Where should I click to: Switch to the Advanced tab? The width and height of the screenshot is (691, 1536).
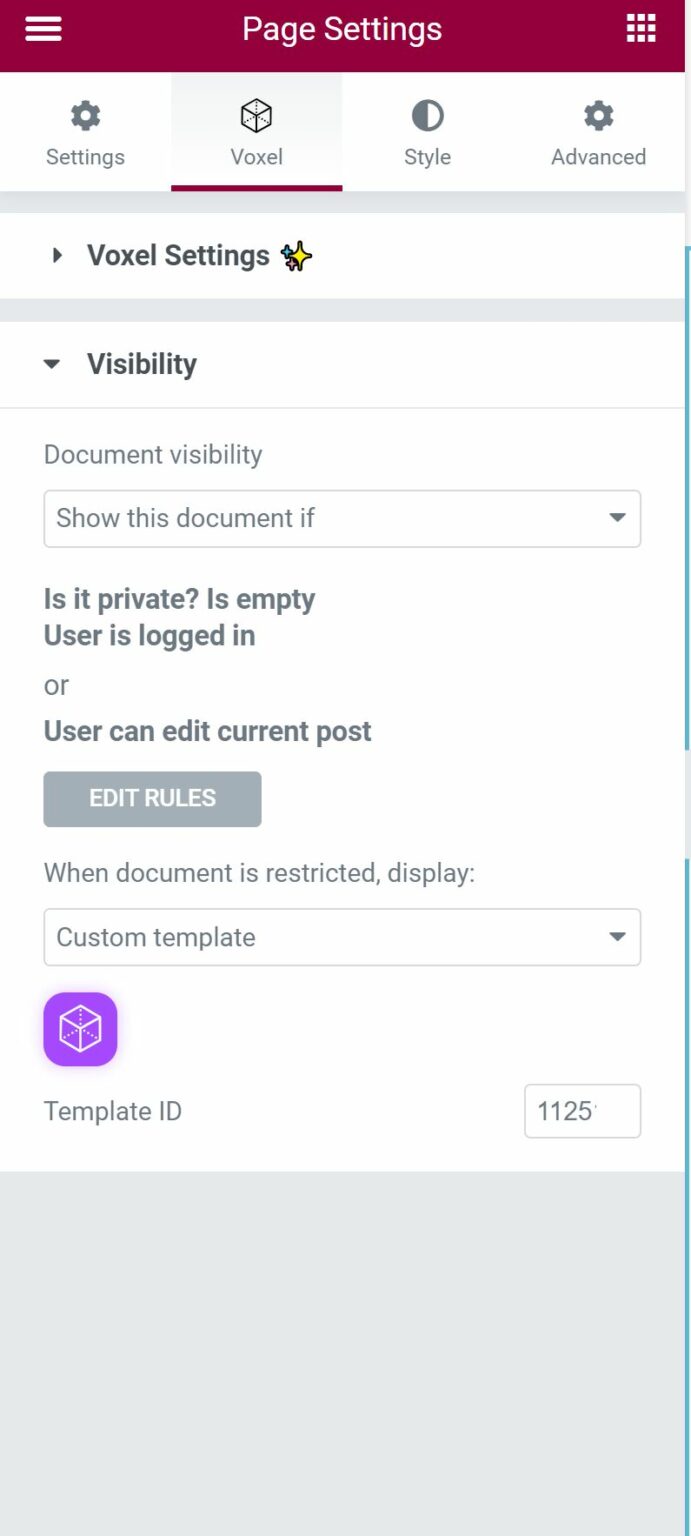point(597,132)
